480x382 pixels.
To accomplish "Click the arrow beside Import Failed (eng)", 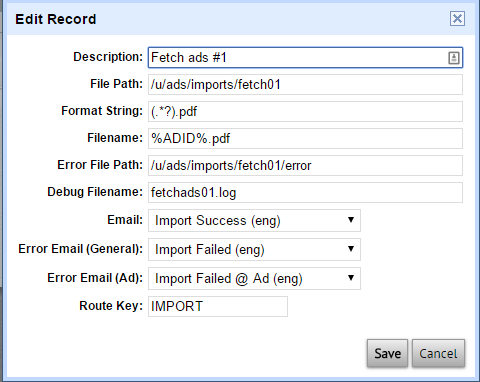I will [351, 249].
